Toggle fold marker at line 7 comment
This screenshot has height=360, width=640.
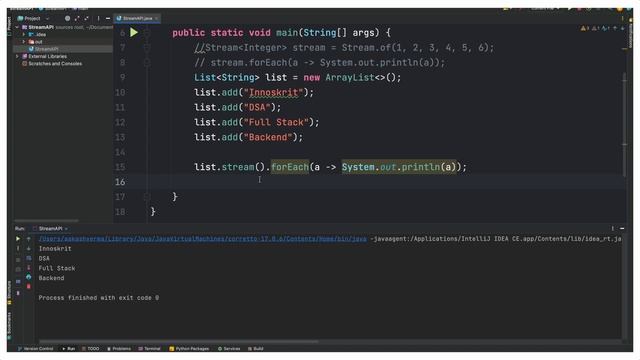pos(147,48)
